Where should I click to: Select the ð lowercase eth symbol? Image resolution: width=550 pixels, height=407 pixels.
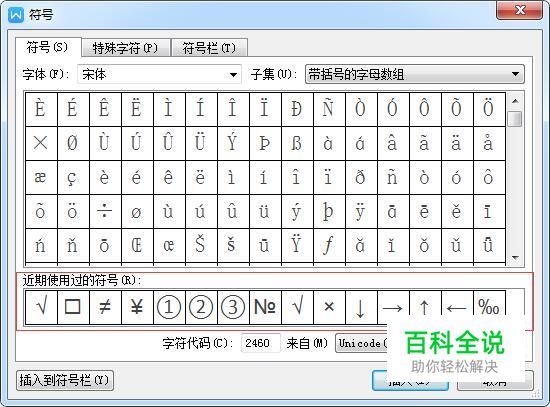361,178
